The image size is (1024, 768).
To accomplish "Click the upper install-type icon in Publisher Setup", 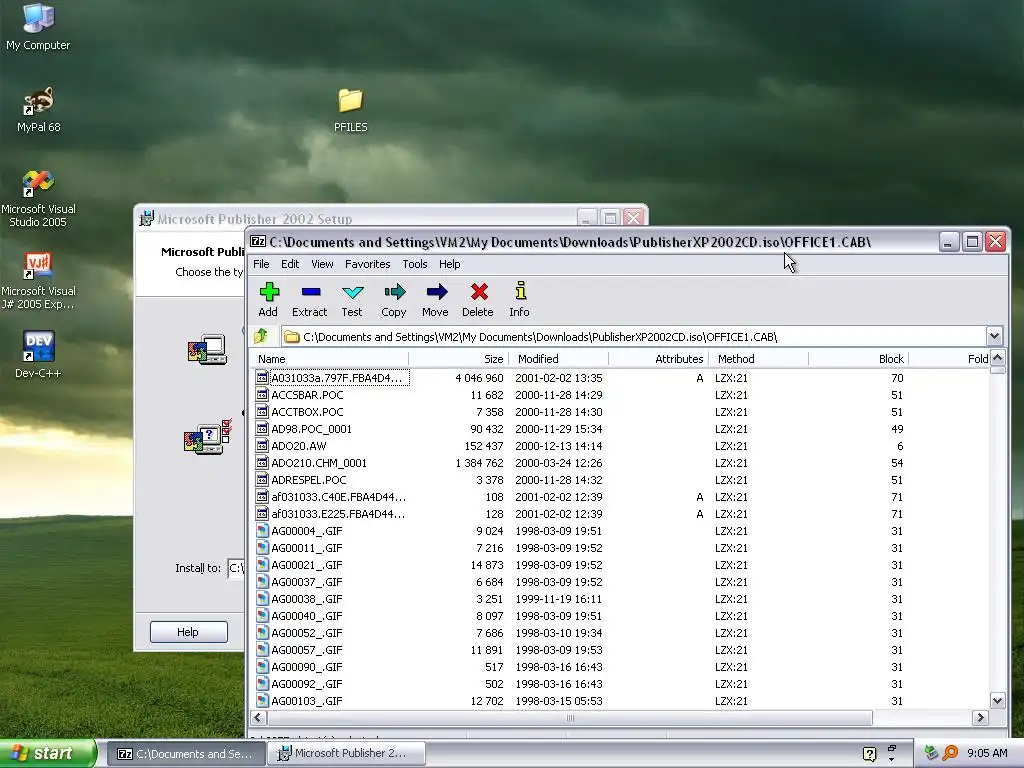I will tap(206, 349).
